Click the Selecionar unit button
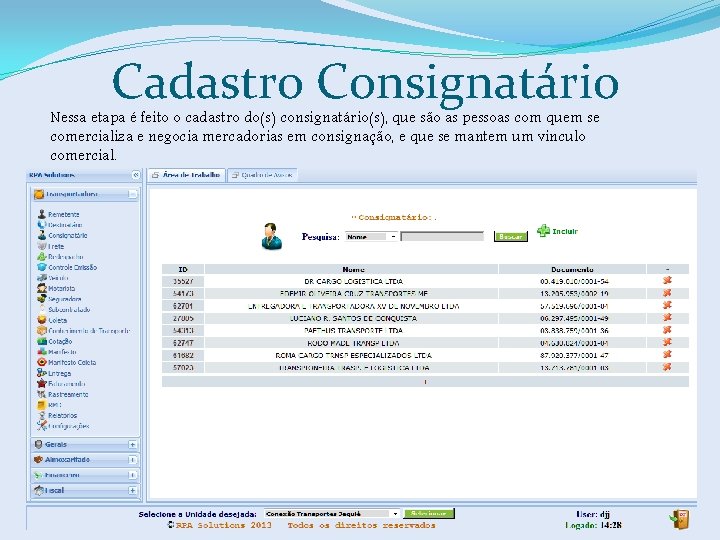720x540 pixels. point(429,513)
